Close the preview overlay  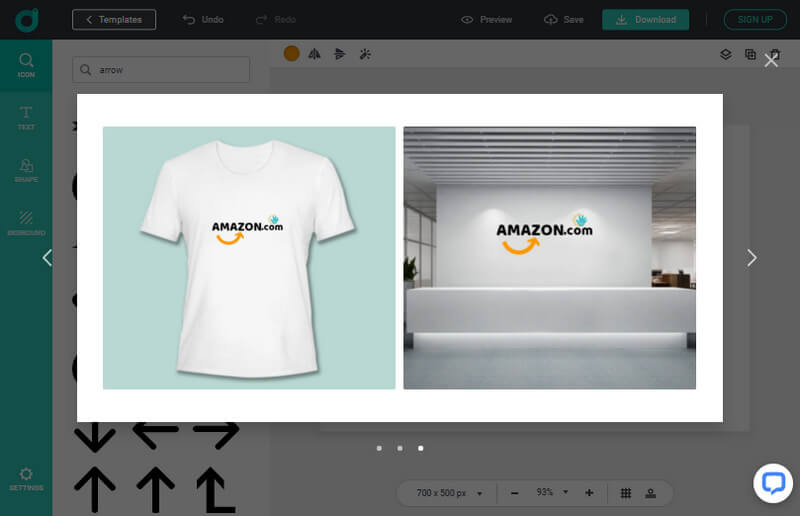click(x=771, y=61)
